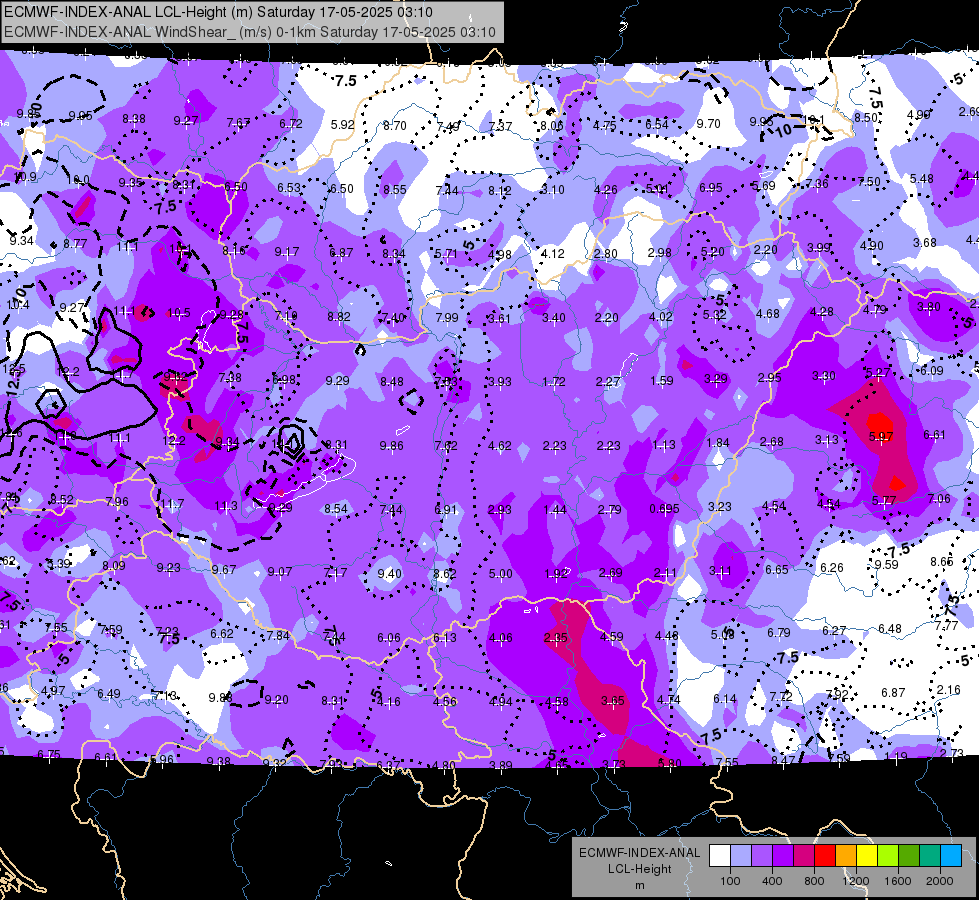Select the 1.84 grid value
979x900 pixels.
coord(718,443)
